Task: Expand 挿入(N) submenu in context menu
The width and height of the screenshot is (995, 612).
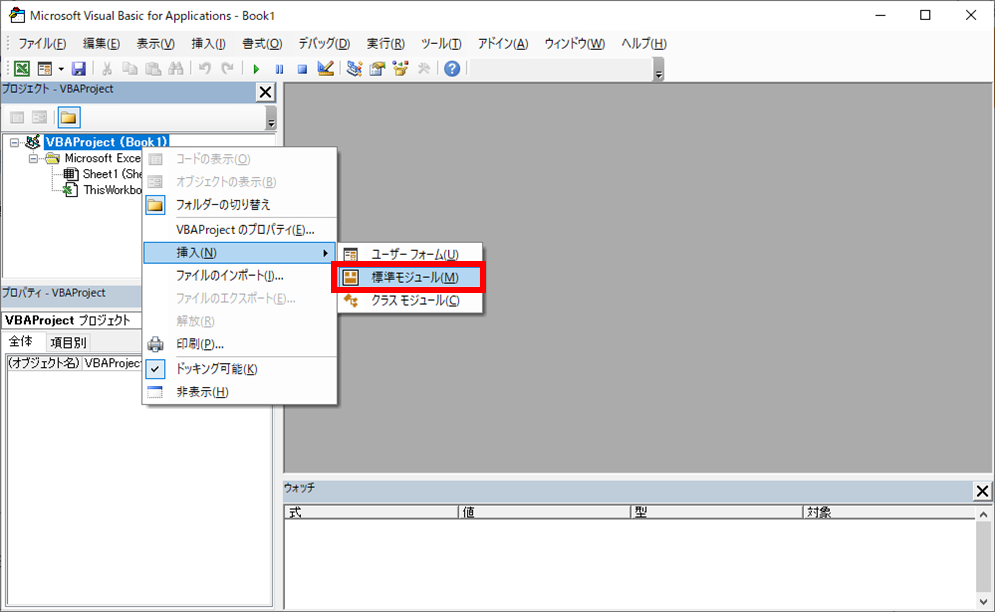Action: [x=240, y=253]
